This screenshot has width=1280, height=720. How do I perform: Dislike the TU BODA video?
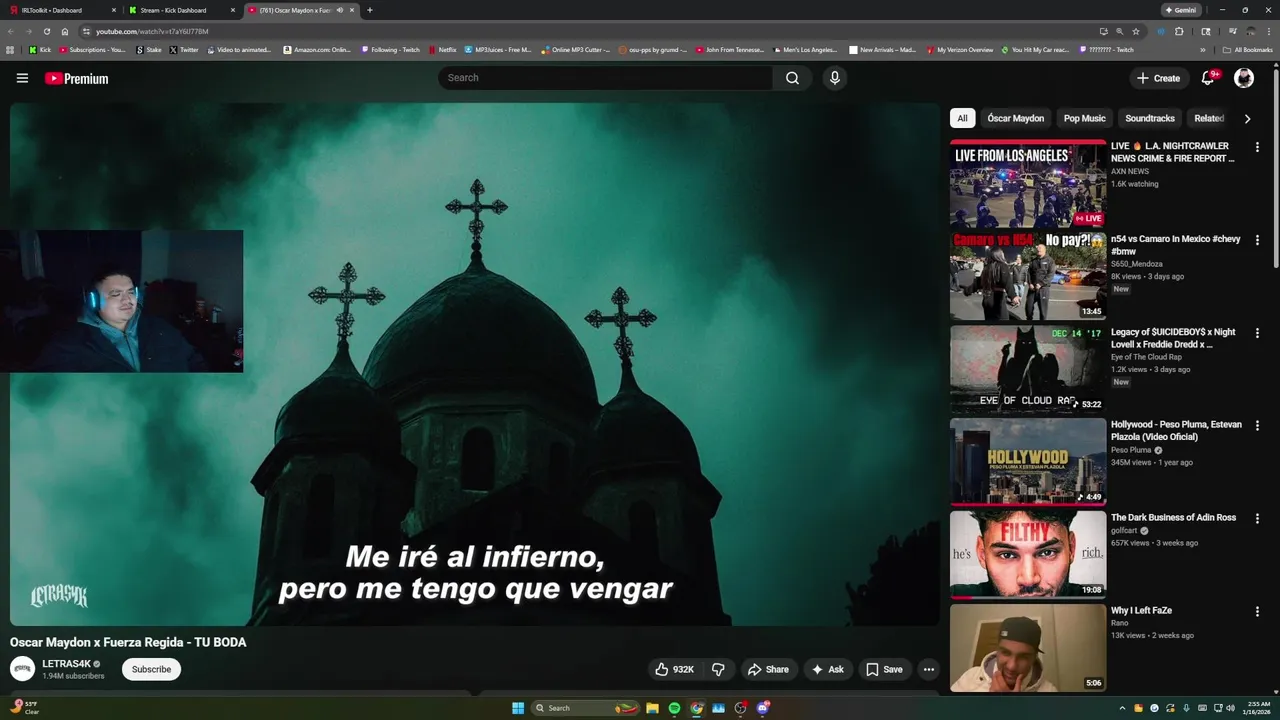[718, 669]
